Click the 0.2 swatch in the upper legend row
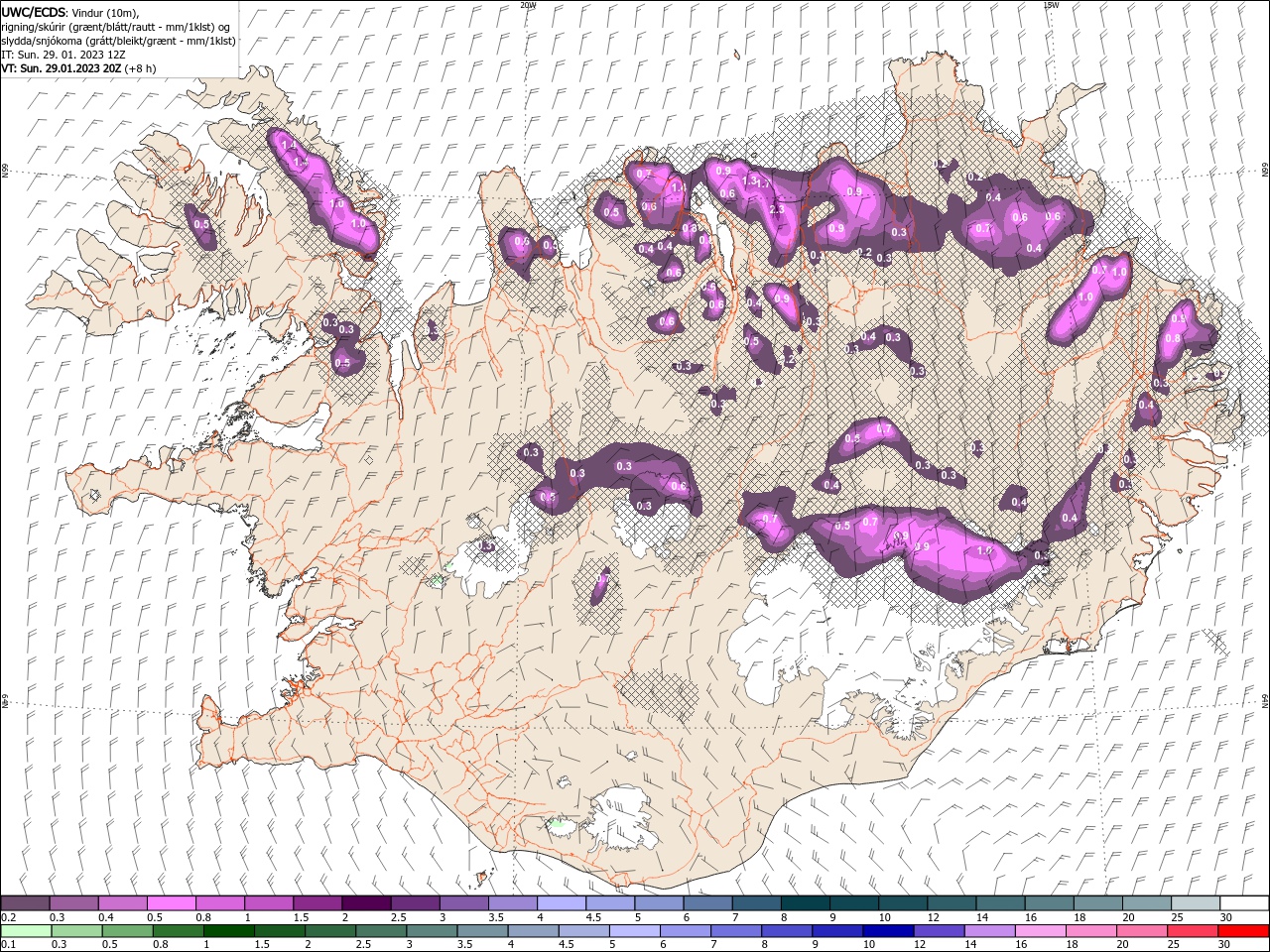The height and width of the screenshot is (952, 1270). (25, 903)
